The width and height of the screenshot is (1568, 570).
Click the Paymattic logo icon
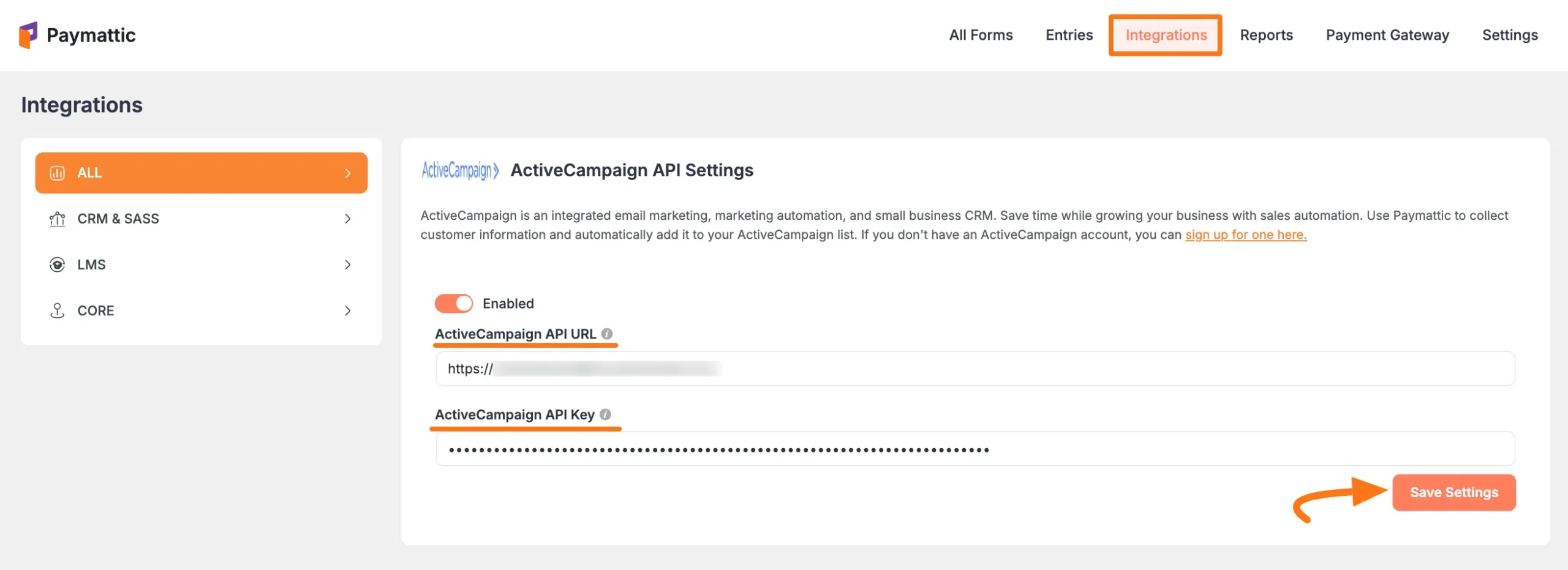coord(28,35)
